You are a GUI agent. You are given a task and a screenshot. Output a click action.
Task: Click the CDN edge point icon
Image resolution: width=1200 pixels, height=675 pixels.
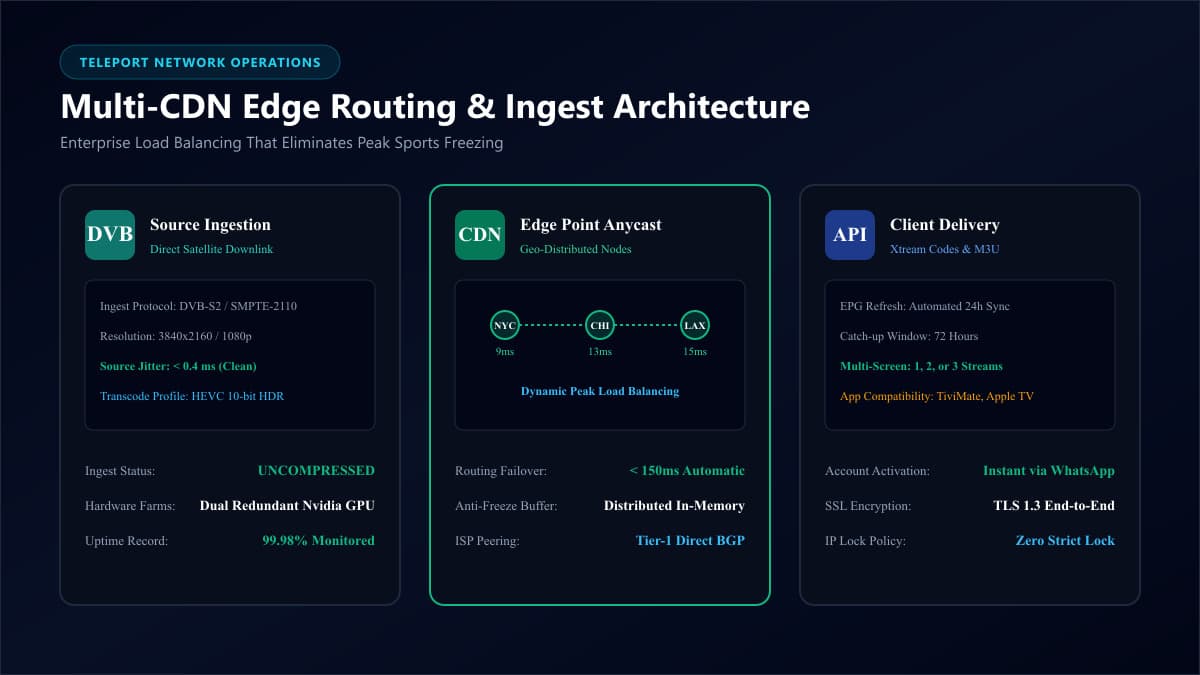point(480,235)
